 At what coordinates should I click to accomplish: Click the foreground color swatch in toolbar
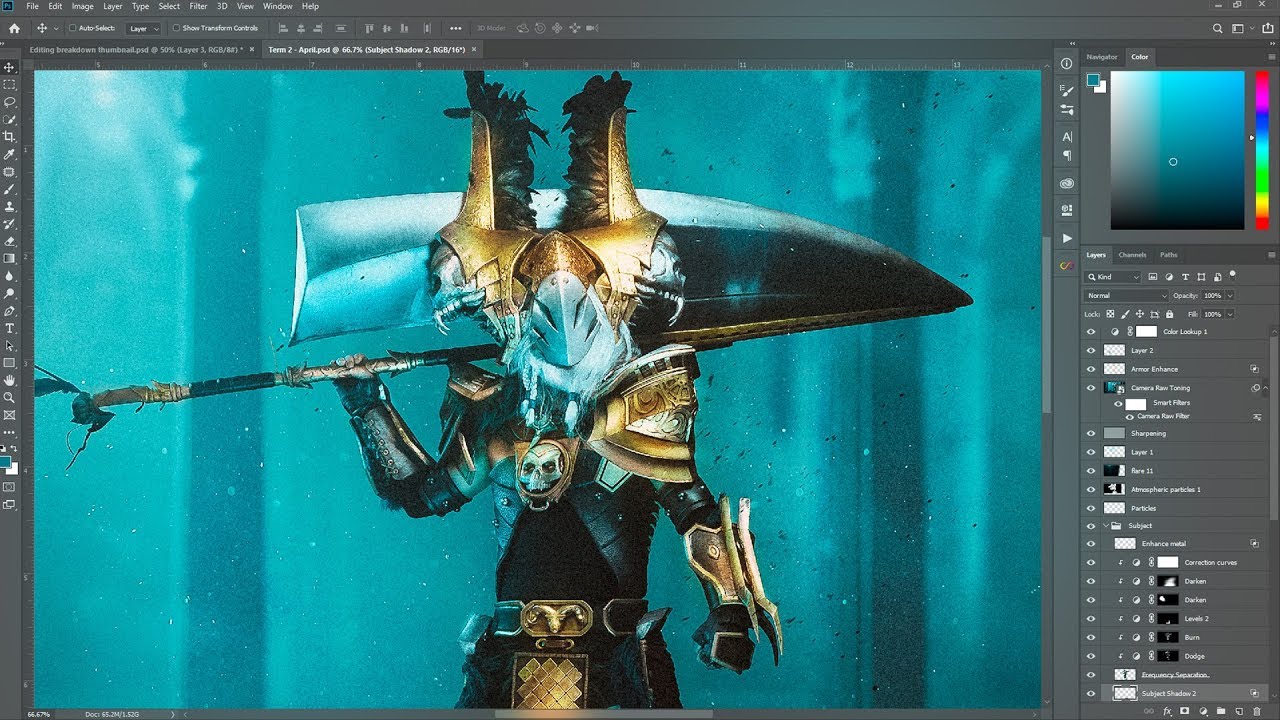click(x=6, y=462)
